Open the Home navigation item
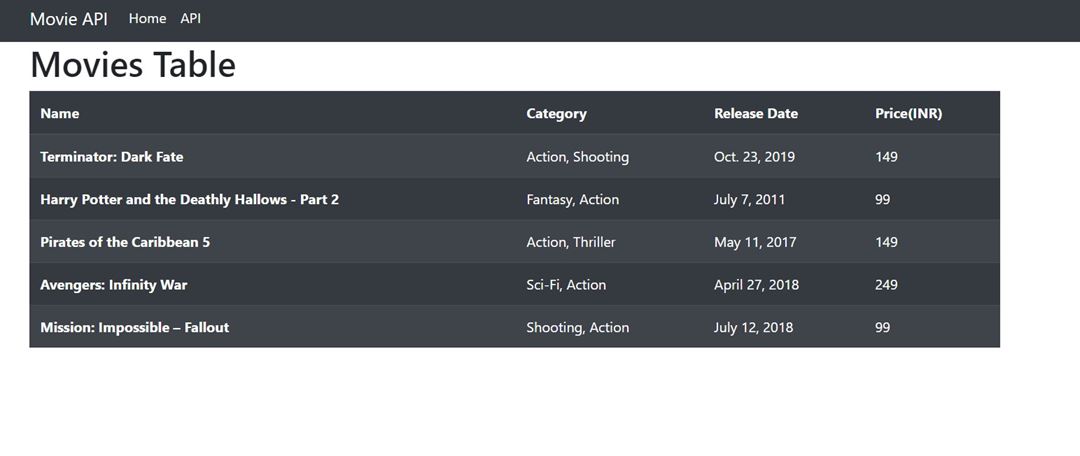Image resolution: width=1080 pixels, height=456 pixels. 147,19
